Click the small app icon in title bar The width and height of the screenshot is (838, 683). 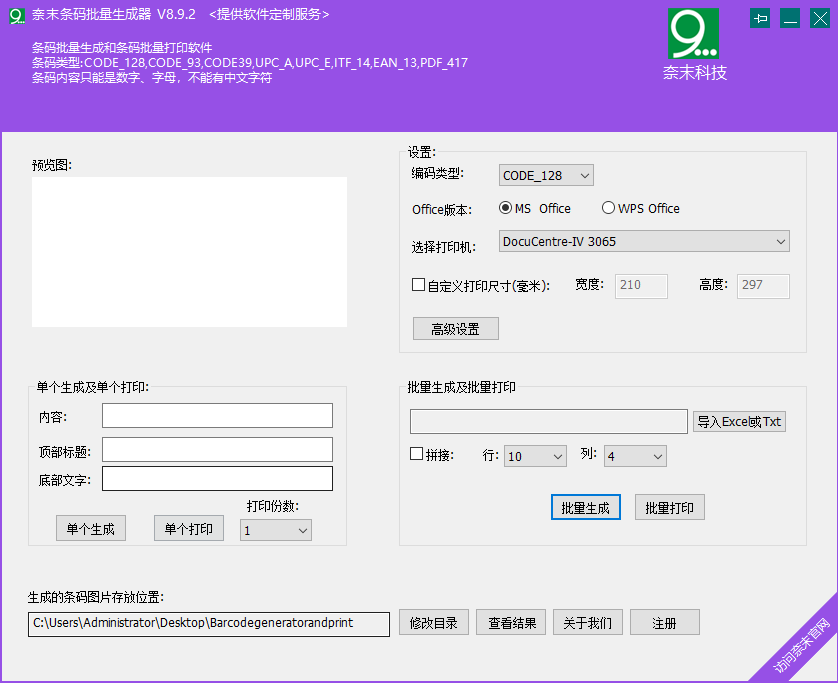(16, 15)
